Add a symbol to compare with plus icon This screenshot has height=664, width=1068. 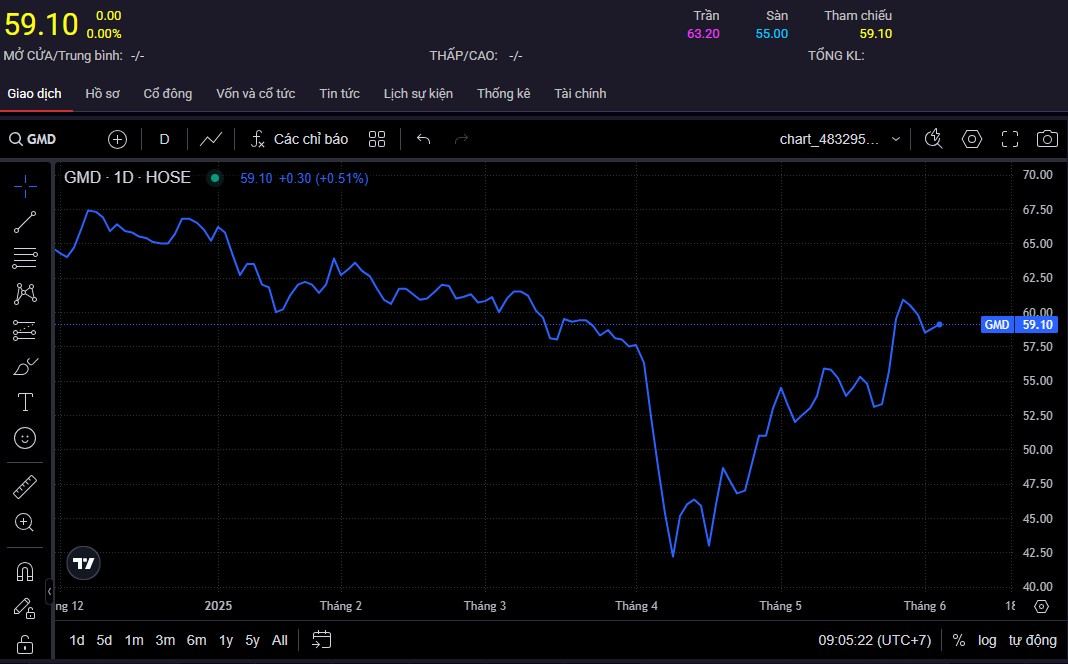pyautogui.click(x=117, y=139)
